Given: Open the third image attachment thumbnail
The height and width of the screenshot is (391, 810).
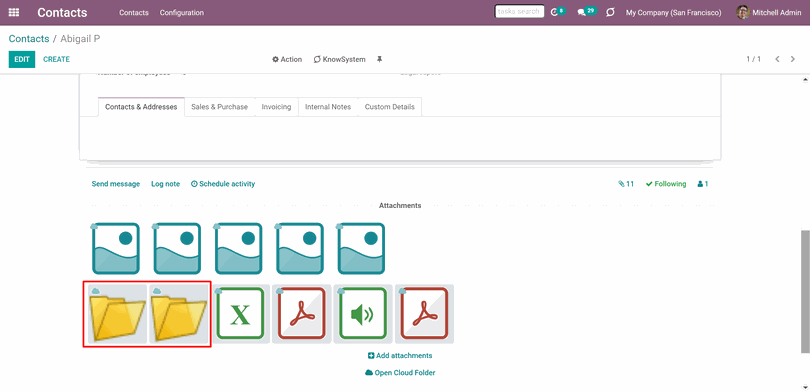Looking at the screenshot, I should click(x=239, y=248).
